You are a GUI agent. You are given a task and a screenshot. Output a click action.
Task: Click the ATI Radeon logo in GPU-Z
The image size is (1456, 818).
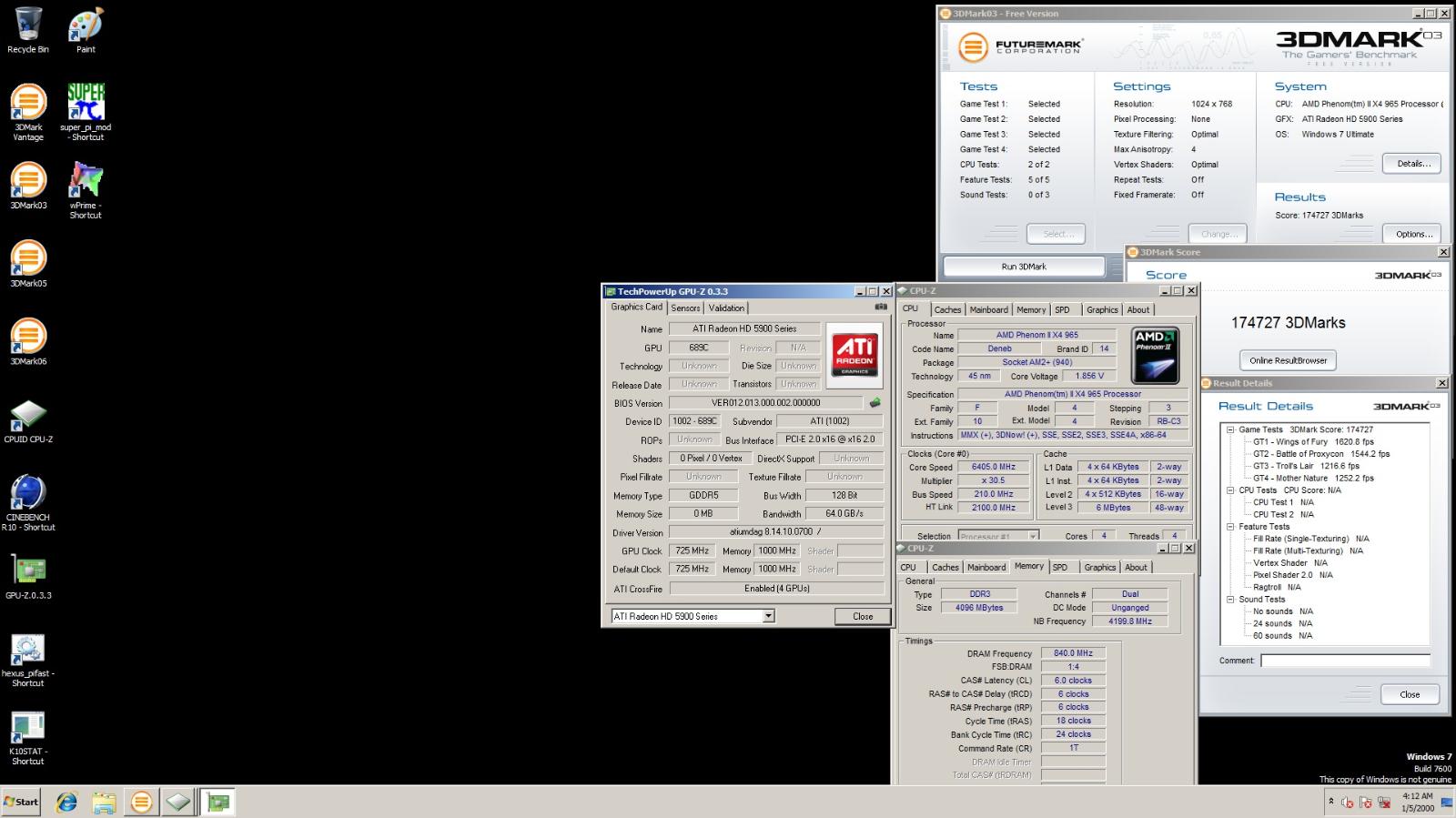(x=854, y=355)
